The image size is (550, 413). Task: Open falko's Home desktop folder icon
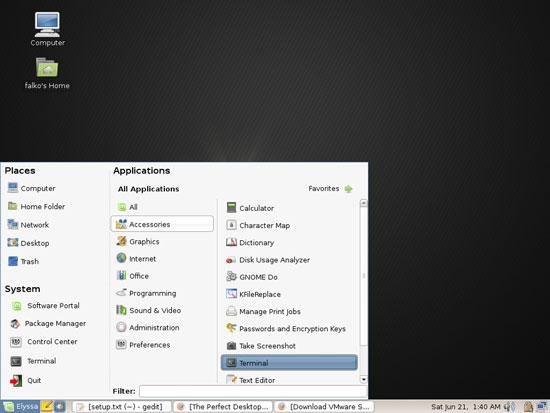coord(47,67)
